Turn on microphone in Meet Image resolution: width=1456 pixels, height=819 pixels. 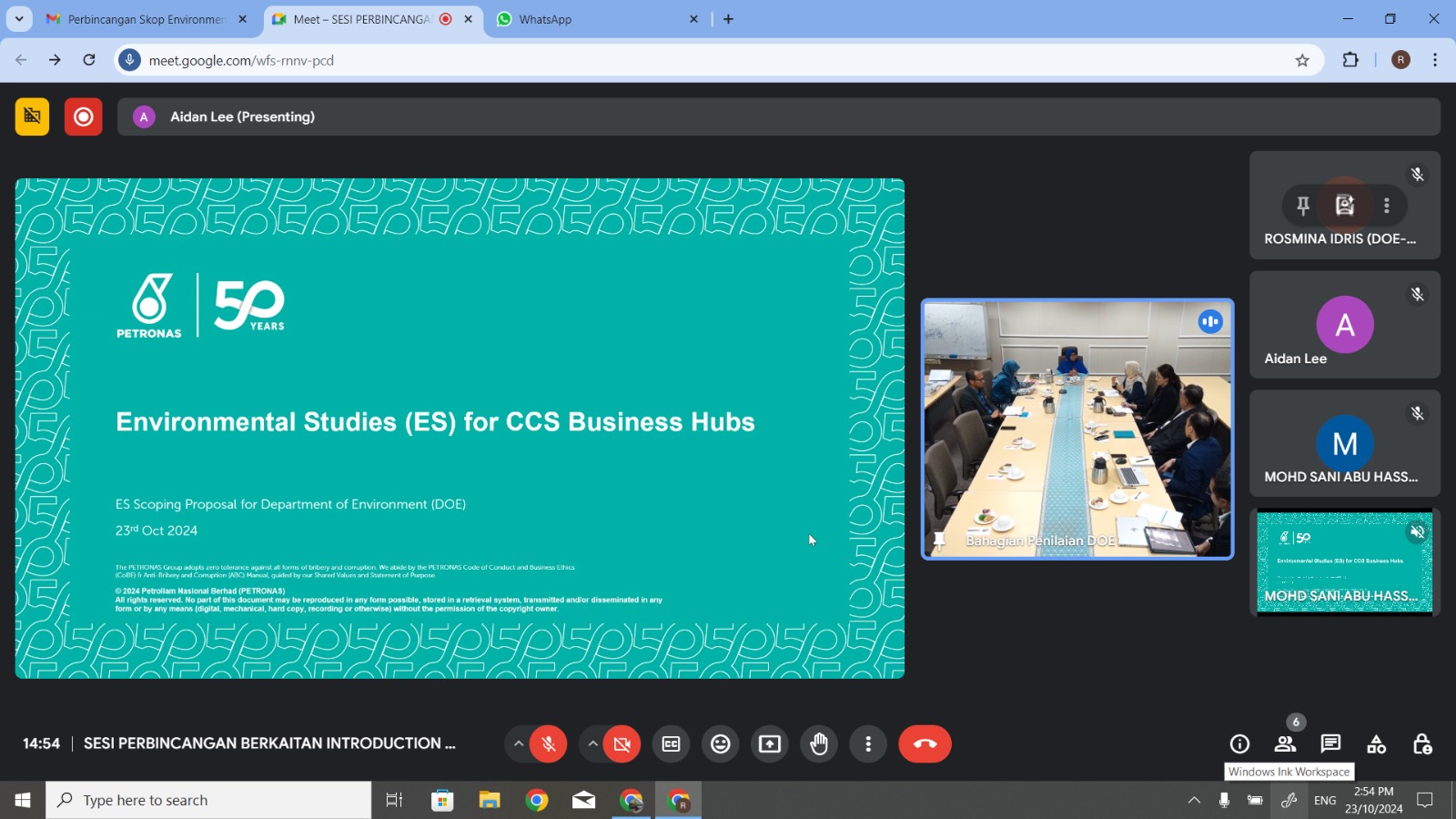coord(549,744)
